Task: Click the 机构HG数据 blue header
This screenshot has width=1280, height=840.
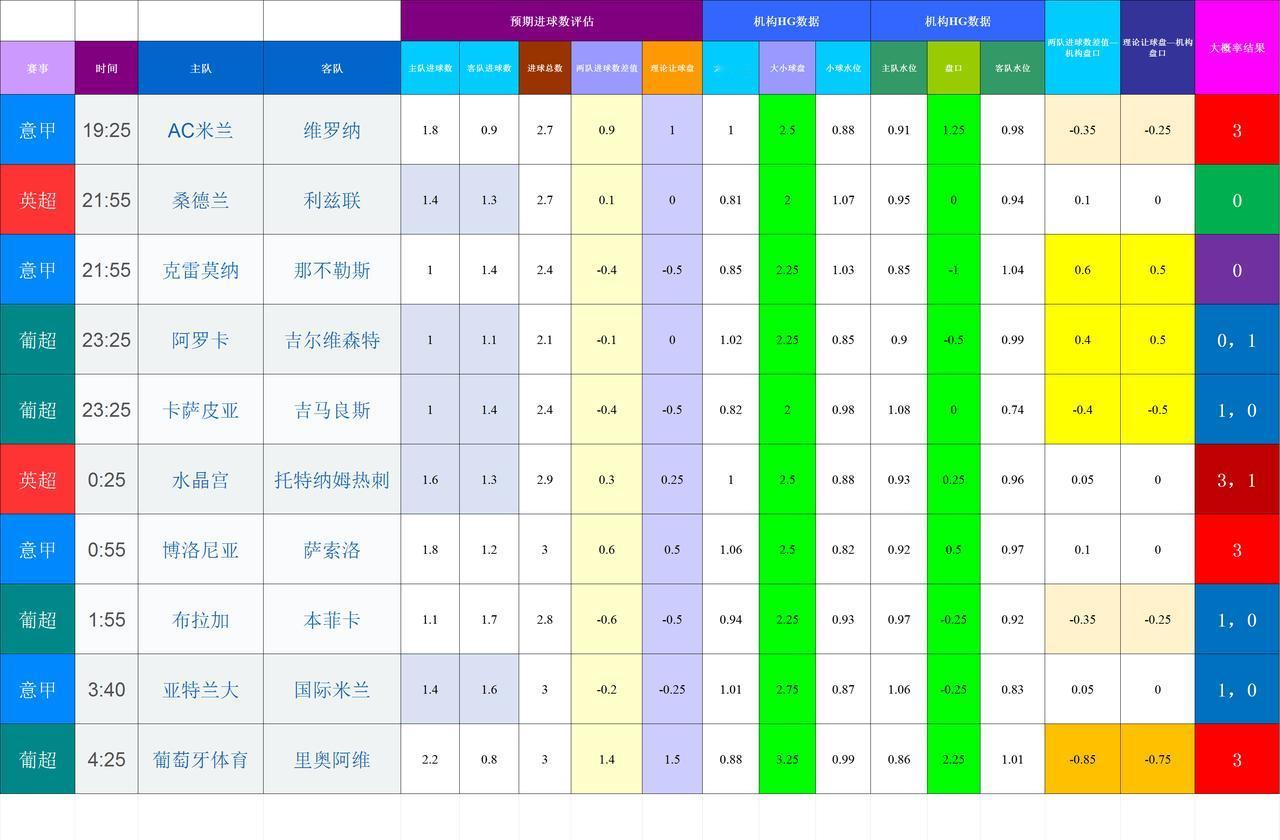Action: pyautogui.click(x=786, y=20)
